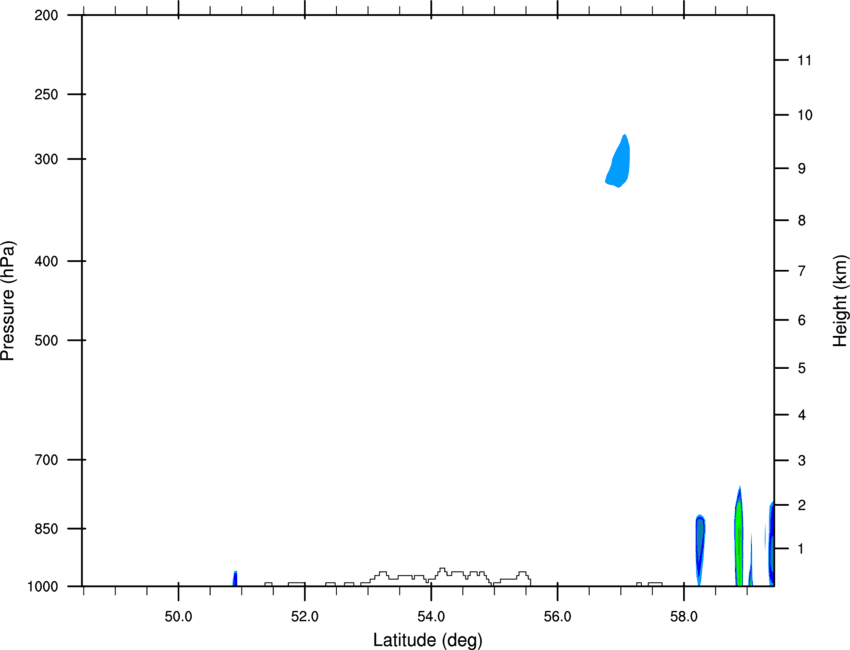The height and width of the screenshot is (650, 850).
Task: Click the 56.0 latitude label
Action: [x=558, y=617]
